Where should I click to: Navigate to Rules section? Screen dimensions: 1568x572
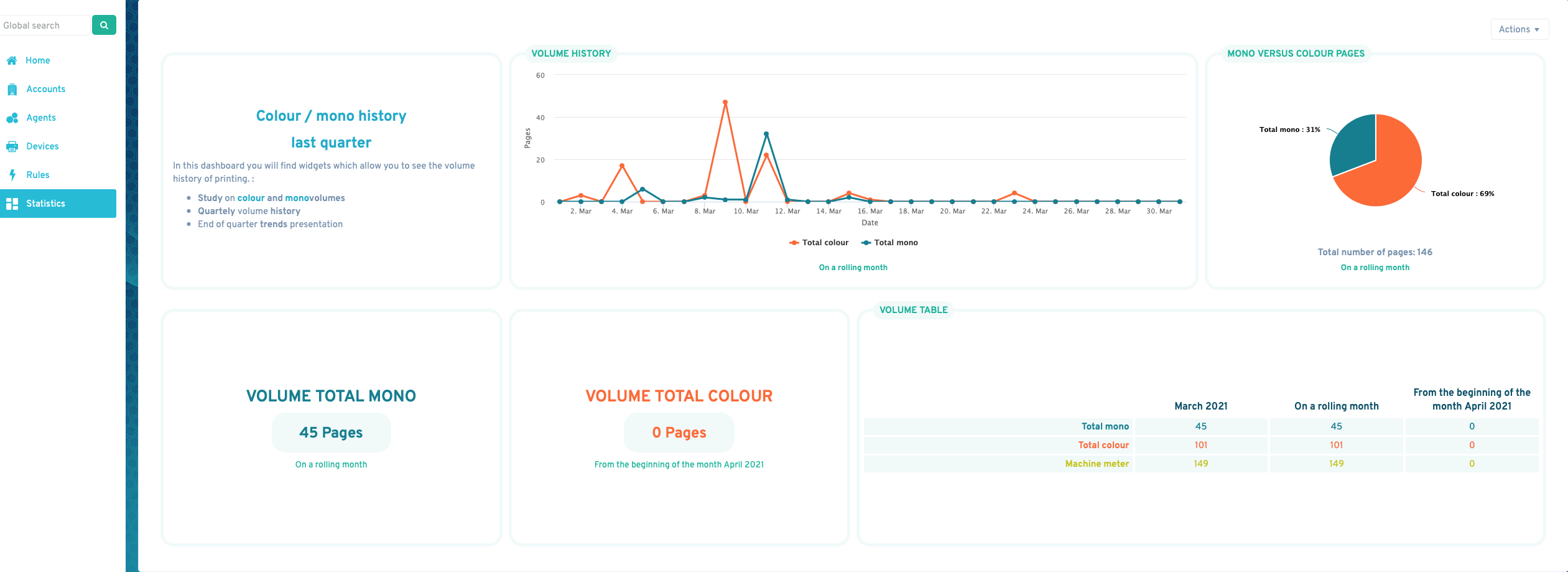(x=37, y=175)
